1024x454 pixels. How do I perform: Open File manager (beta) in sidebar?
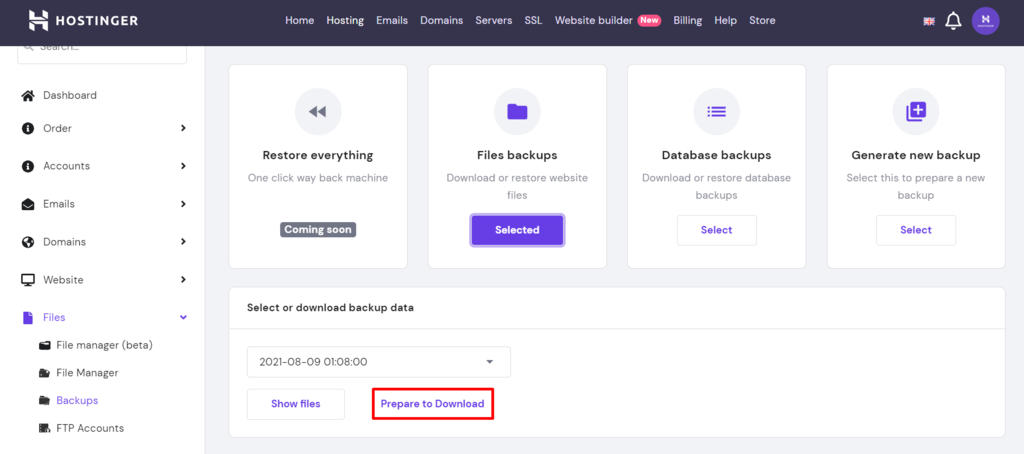coord(104,345)
